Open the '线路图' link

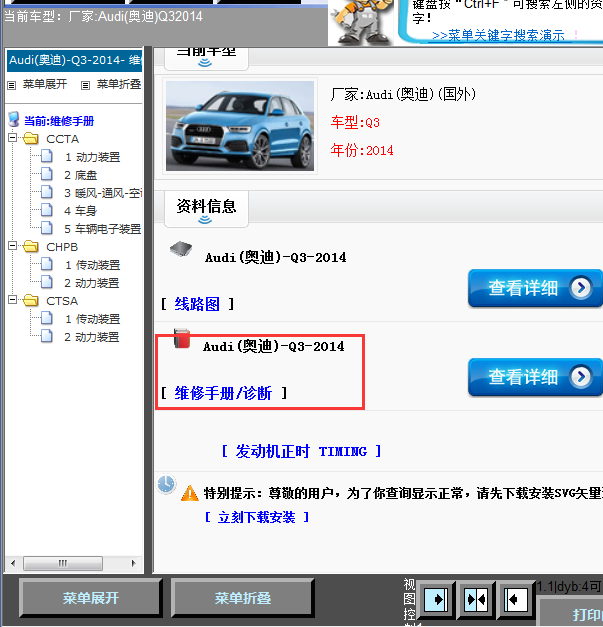coord(197,304)
